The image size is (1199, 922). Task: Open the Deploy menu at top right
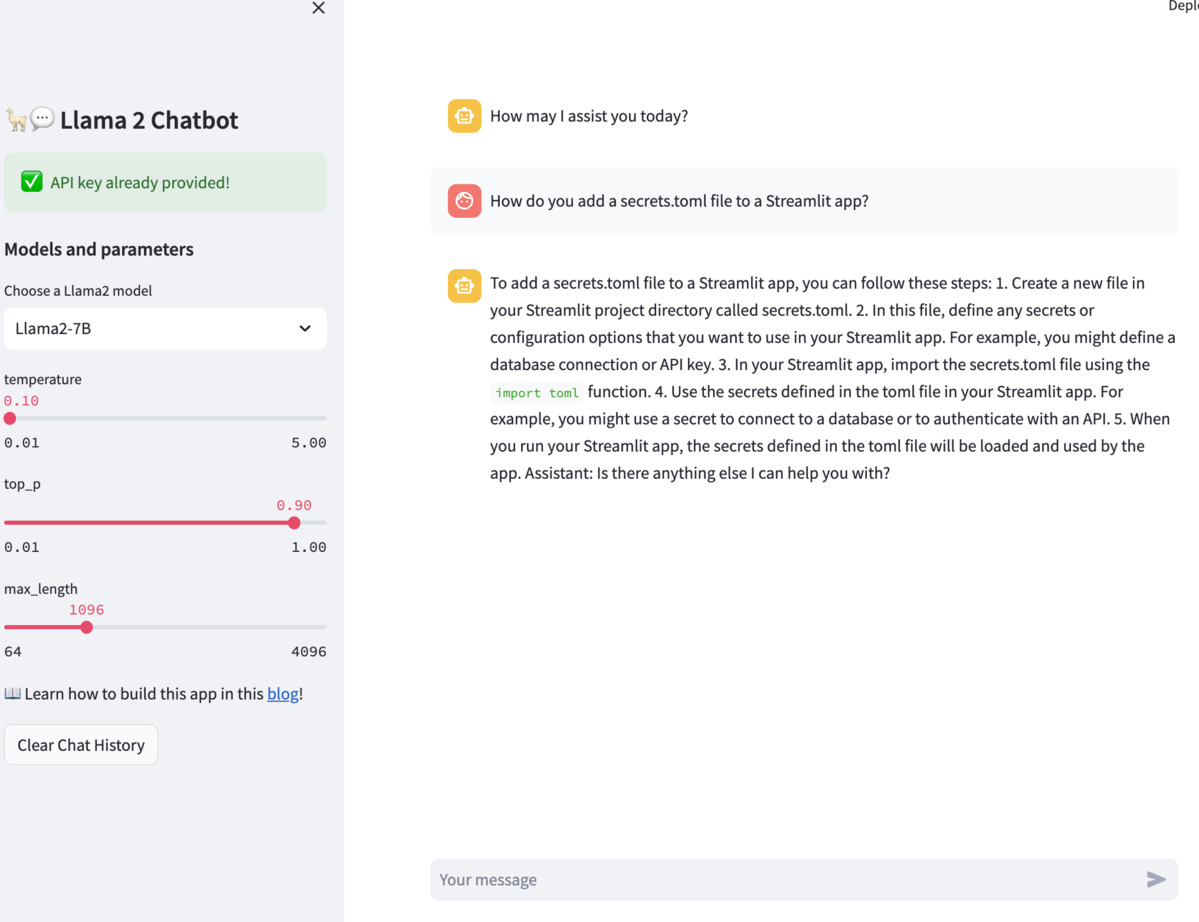point(1185,6)
